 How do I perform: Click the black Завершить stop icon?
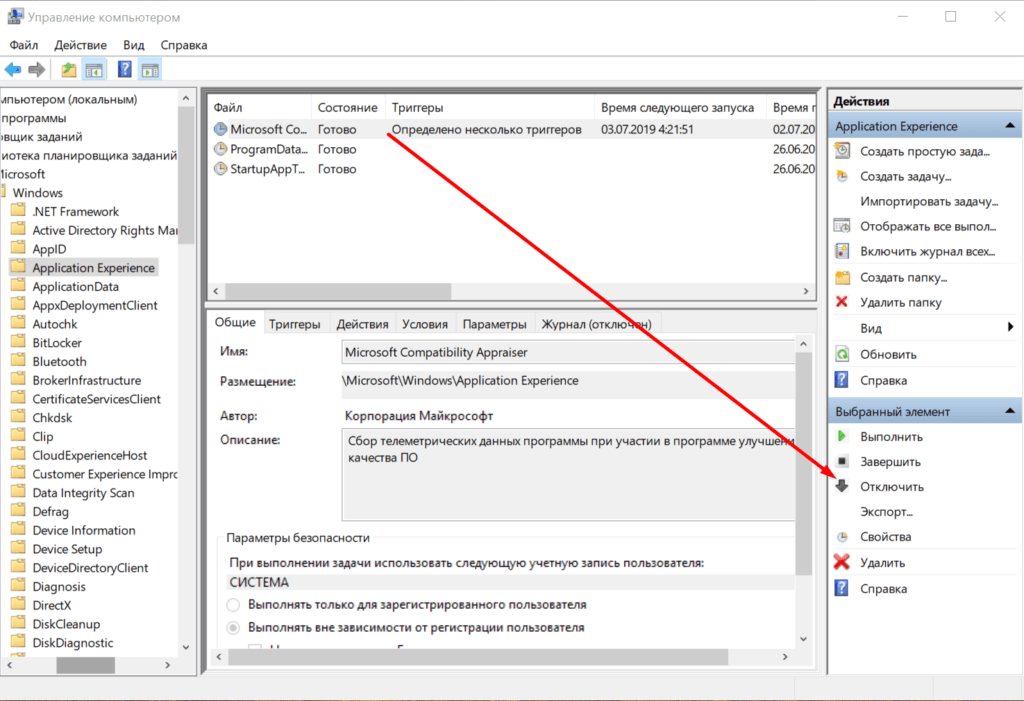coord(842,461)
